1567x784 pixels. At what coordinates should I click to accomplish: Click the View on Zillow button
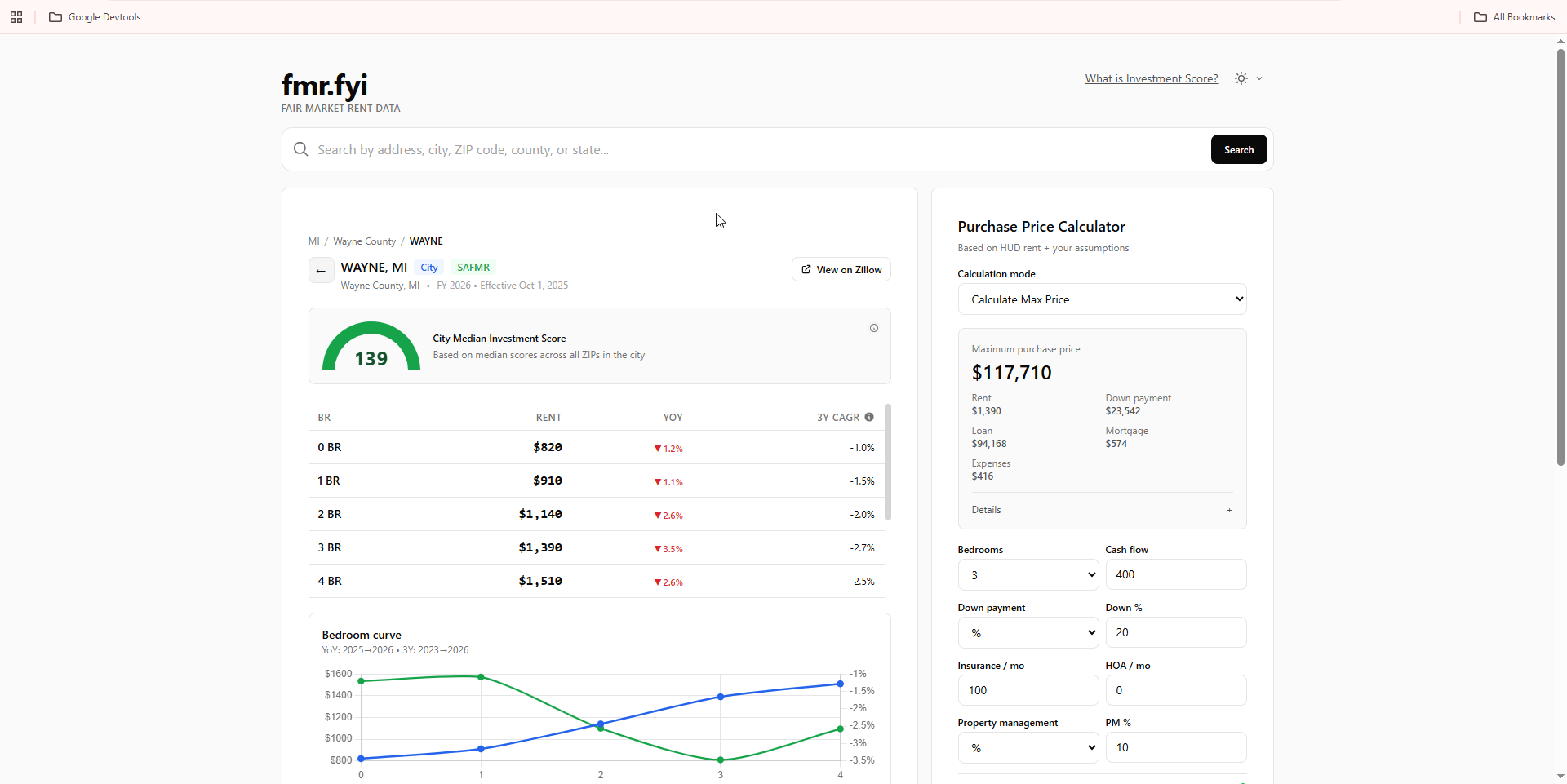coord(841,269)
